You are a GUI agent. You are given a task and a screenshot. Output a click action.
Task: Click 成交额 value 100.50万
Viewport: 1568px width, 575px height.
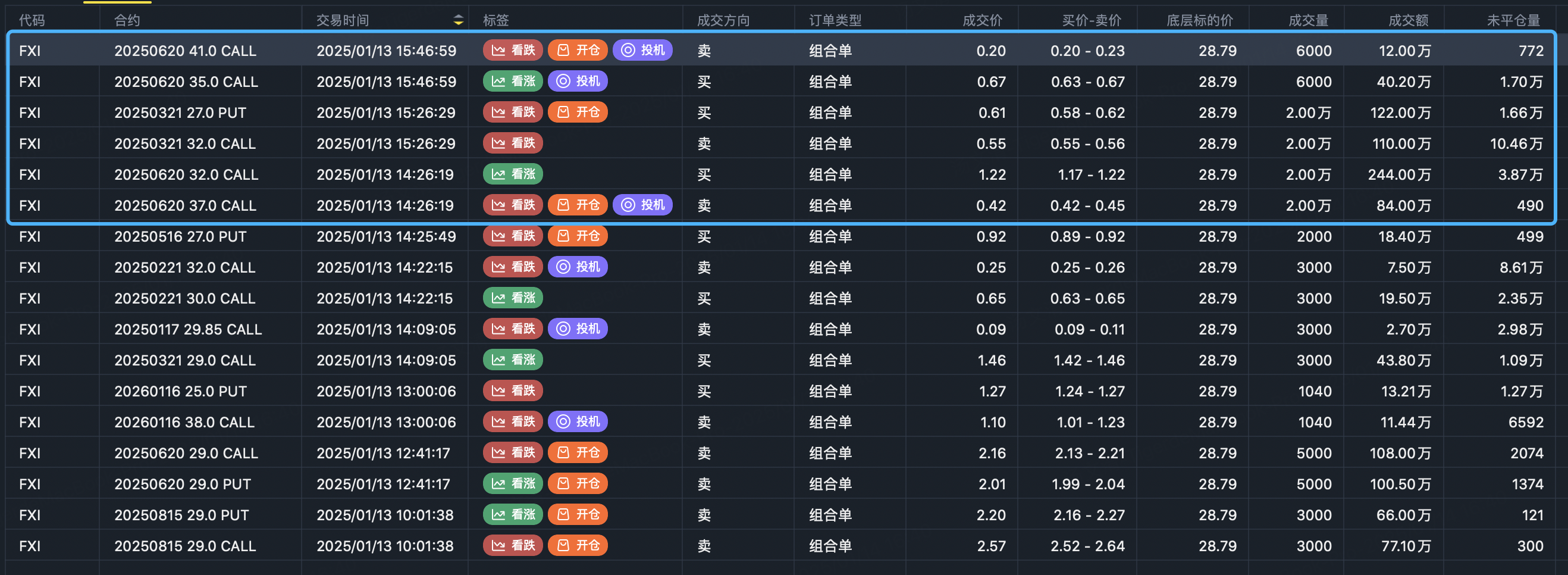pos(1400,485)
